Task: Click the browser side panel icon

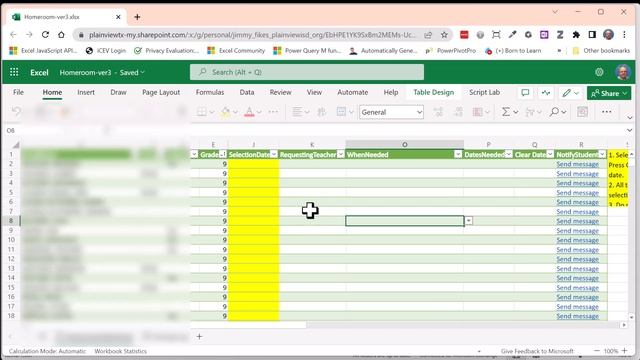Action: 592,35
